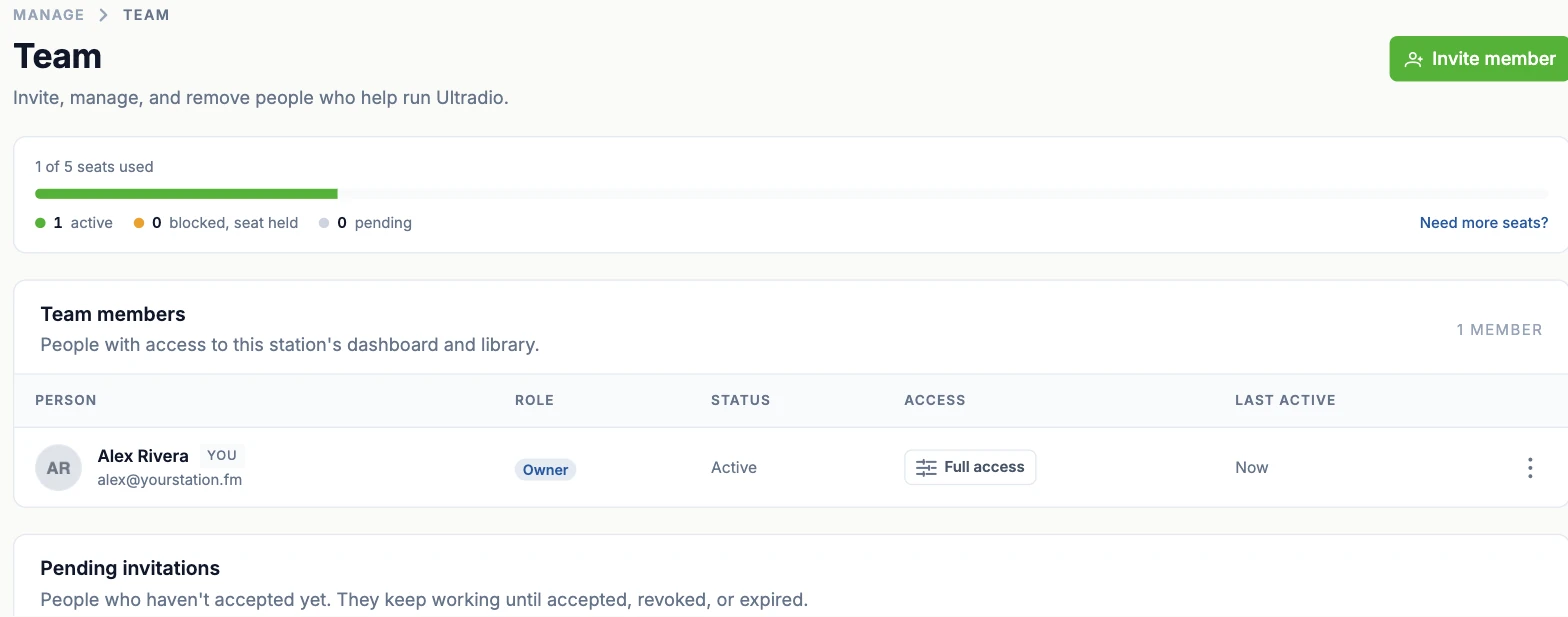Open the Need more seats? link
1568x617 pixels.
click(1484, 223)
